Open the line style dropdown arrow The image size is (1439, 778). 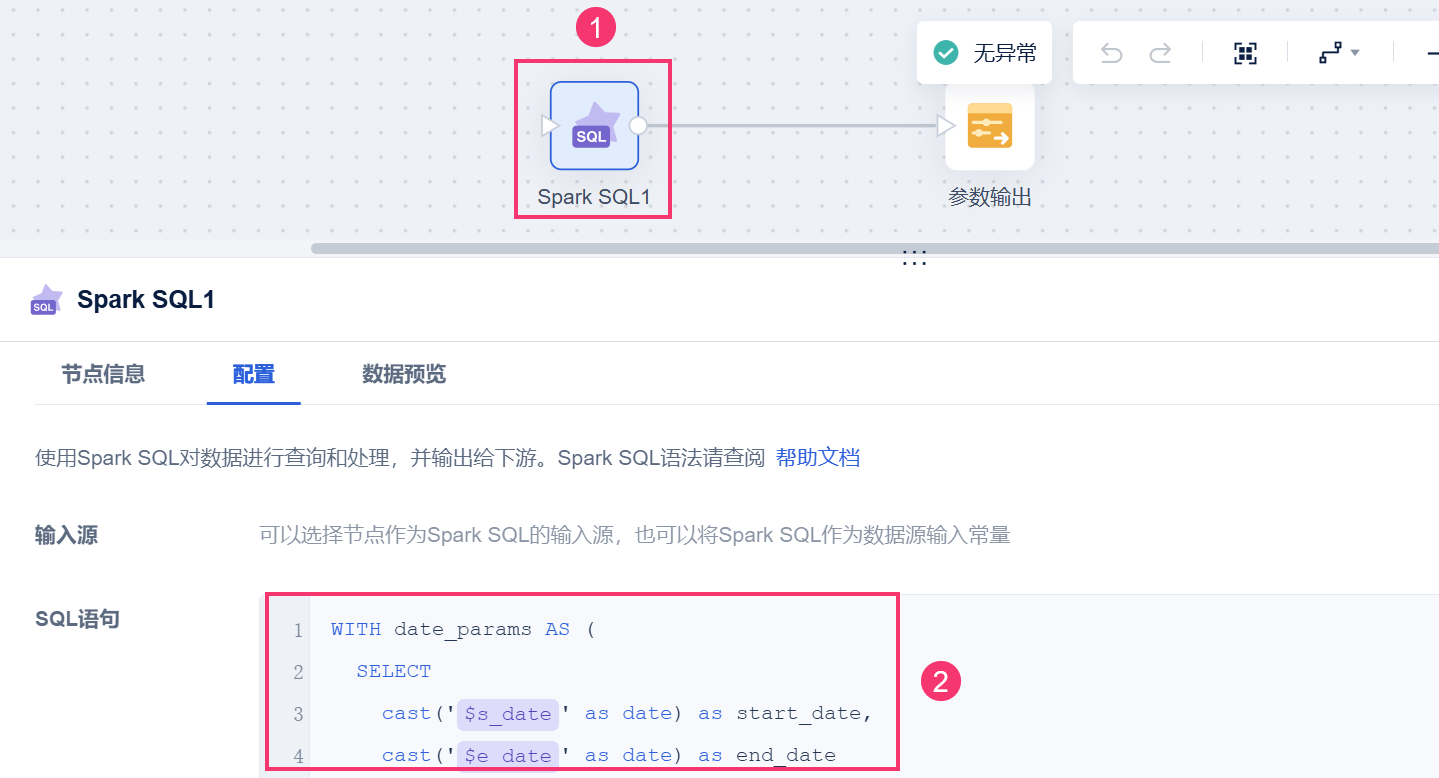pos(1355,53)
